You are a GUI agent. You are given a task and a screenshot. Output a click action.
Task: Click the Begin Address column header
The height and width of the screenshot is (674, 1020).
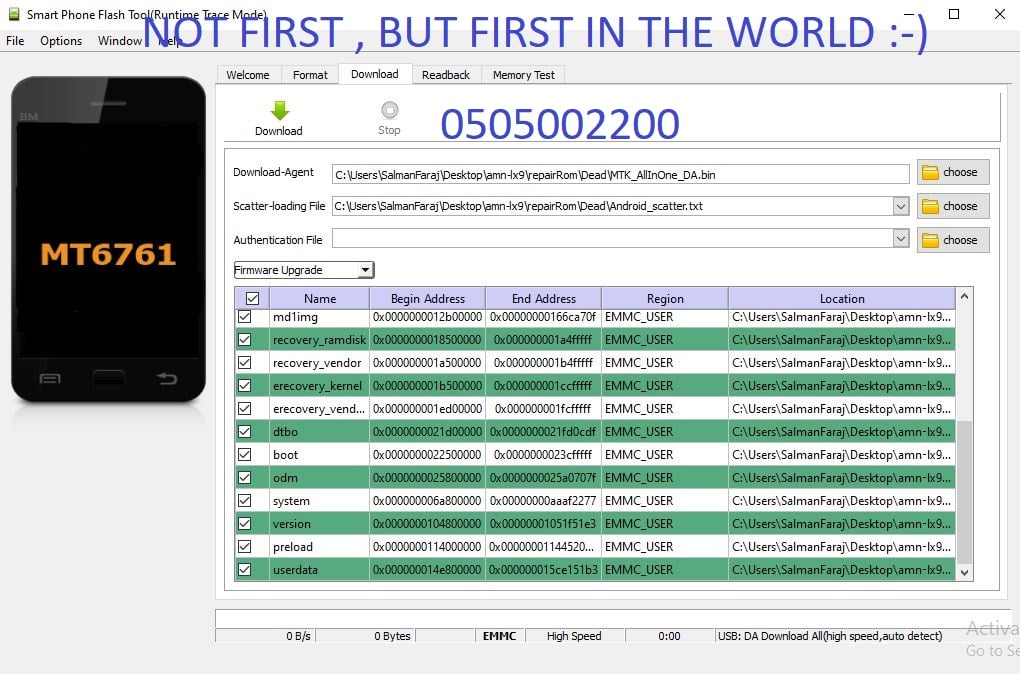pos(427,299)
